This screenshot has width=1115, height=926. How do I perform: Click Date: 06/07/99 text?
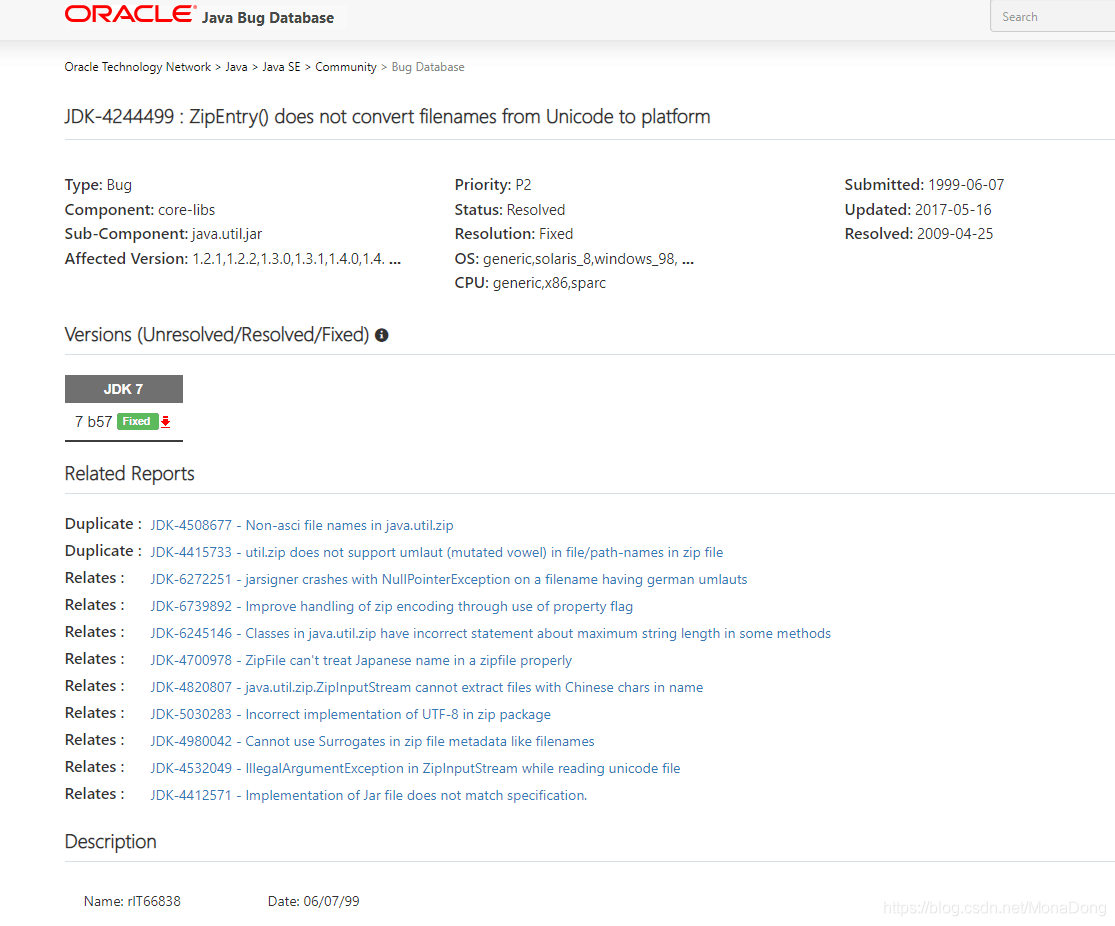point(314,902)
